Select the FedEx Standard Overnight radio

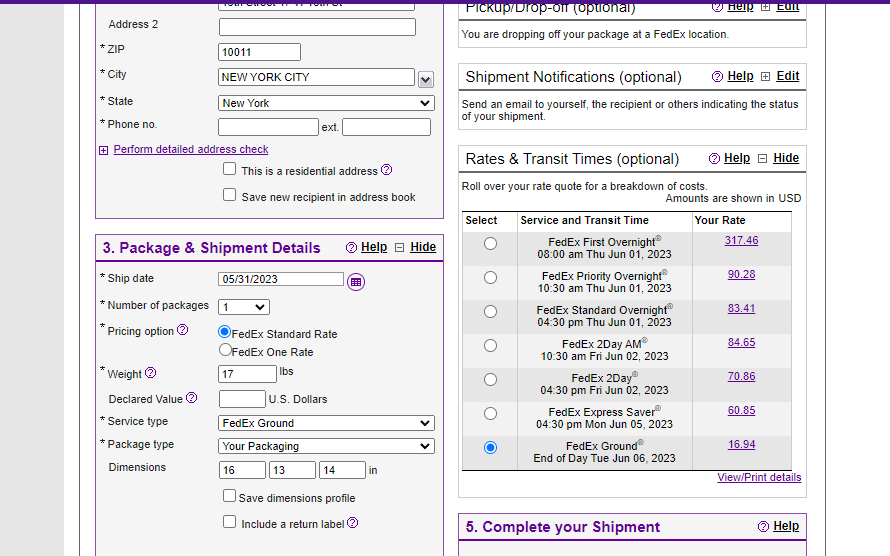(x=490, y=311)
